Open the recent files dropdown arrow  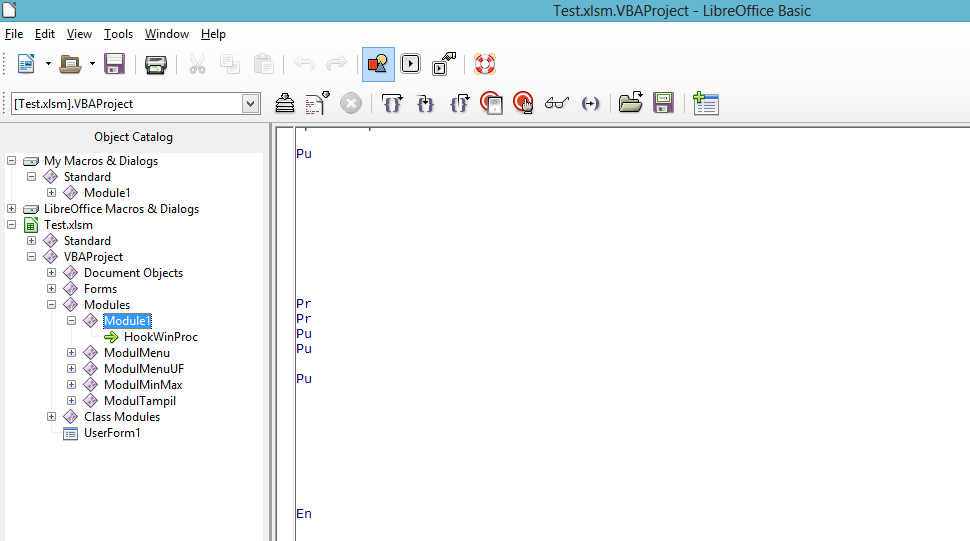tap(92, 64)
